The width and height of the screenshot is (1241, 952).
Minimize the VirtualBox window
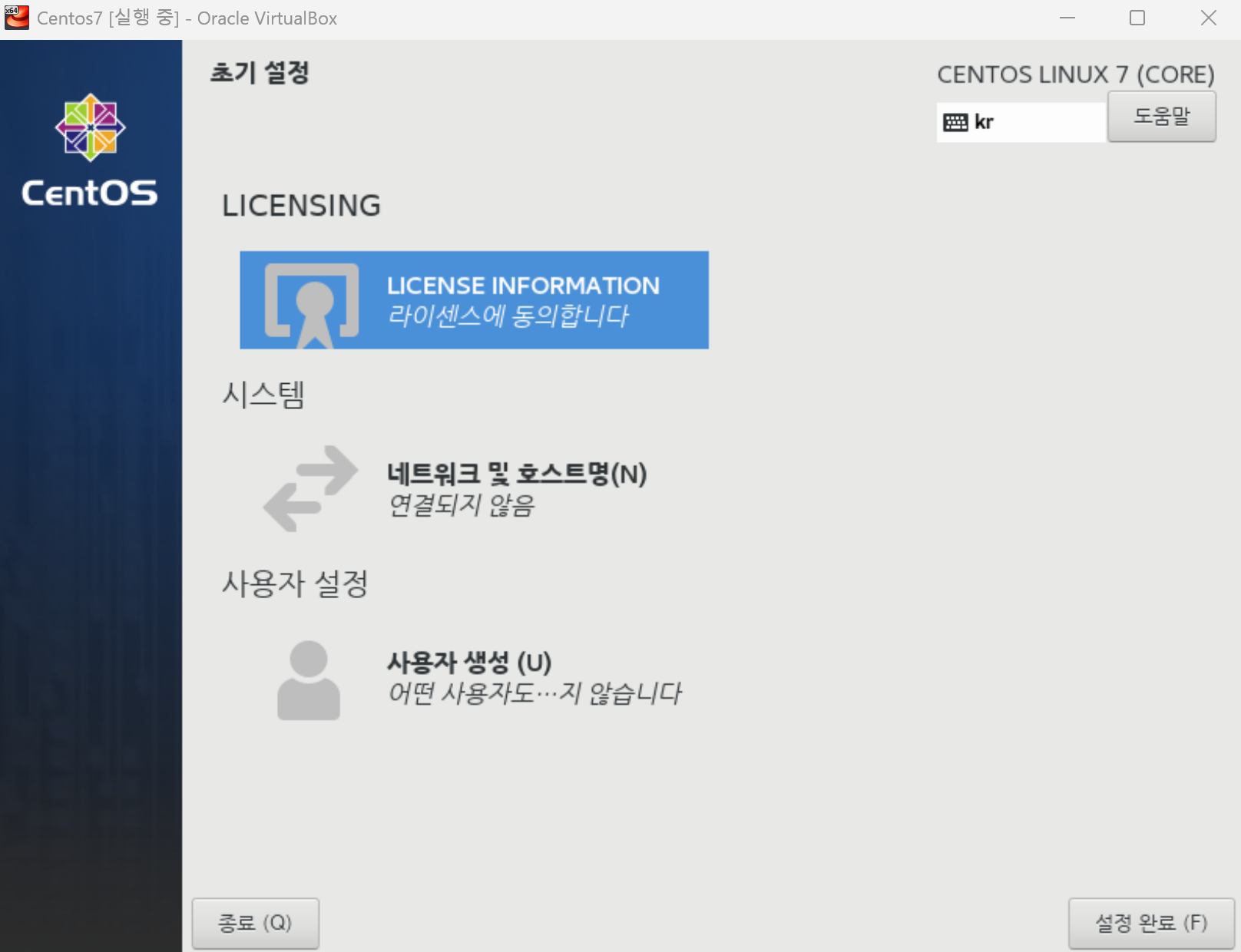1067,18
